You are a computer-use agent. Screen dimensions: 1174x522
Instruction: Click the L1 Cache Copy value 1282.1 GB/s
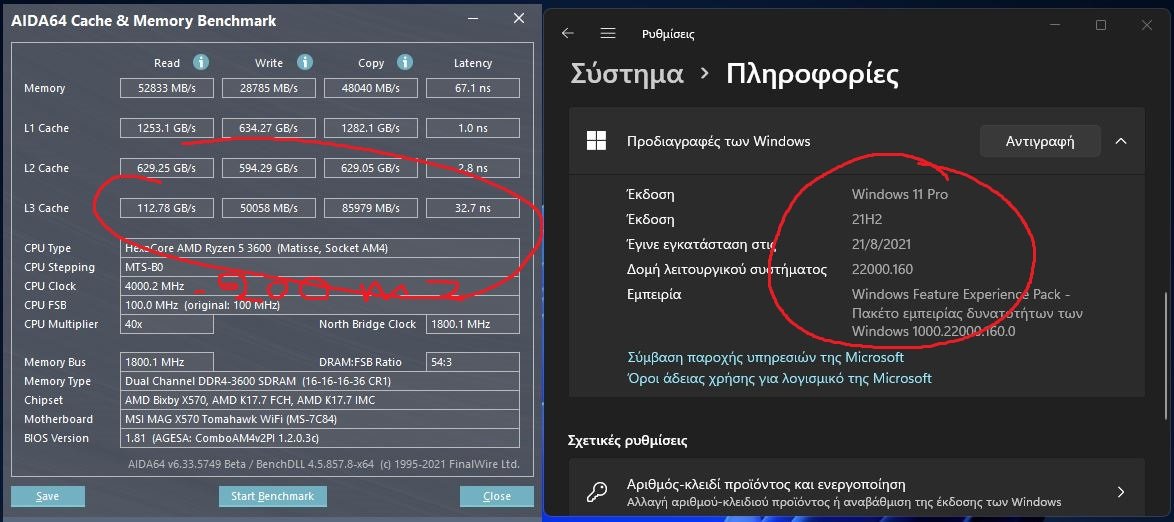tap(371, 128)
